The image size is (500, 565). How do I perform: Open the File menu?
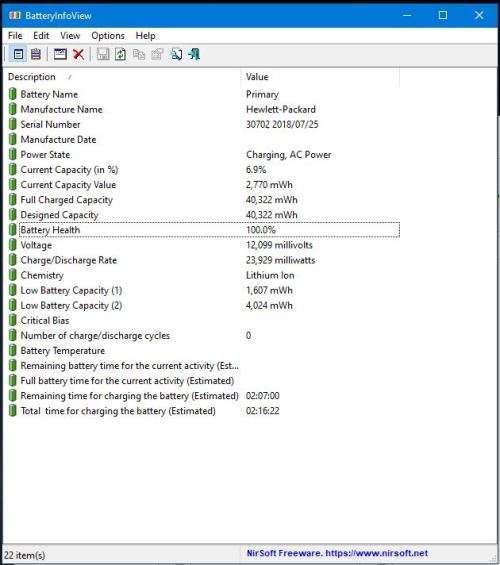(15, 36)
